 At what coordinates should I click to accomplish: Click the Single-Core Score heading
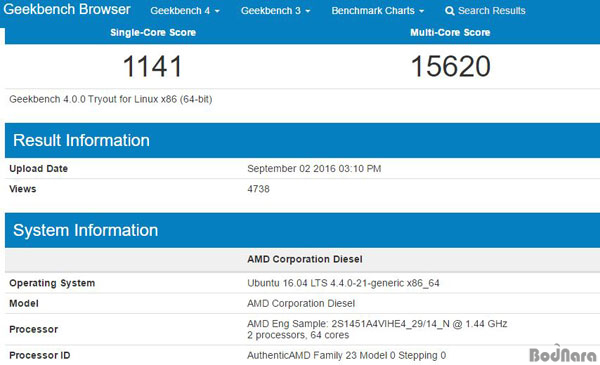pyautogui.click(x=153, y=33)
